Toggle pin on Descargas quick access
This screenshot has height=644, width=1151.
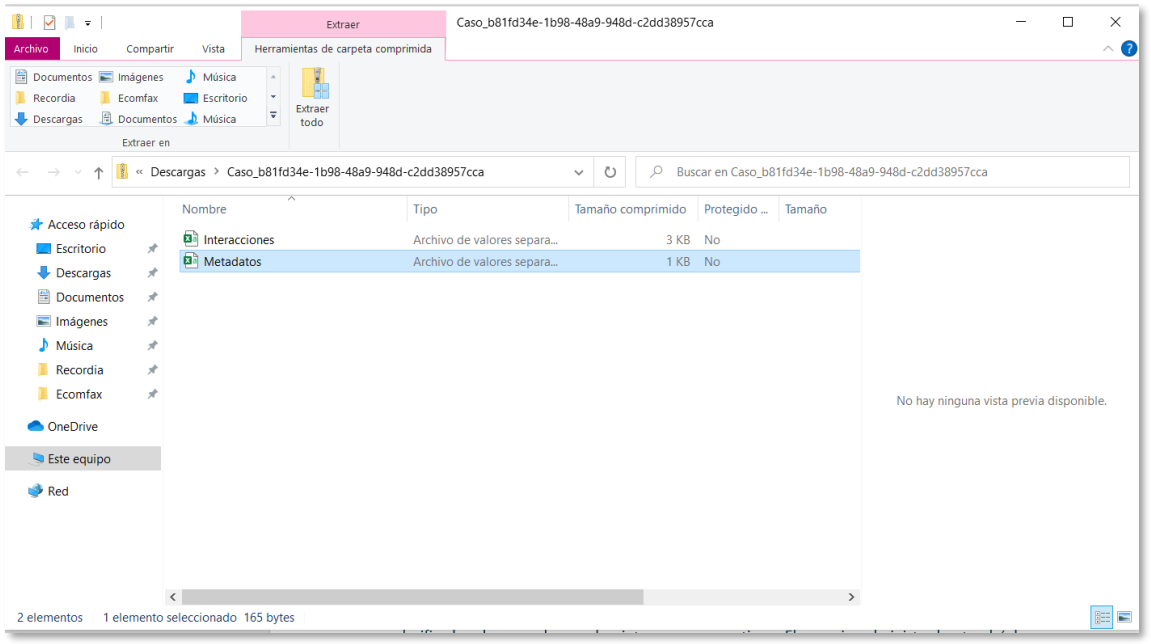click(153, 273)
